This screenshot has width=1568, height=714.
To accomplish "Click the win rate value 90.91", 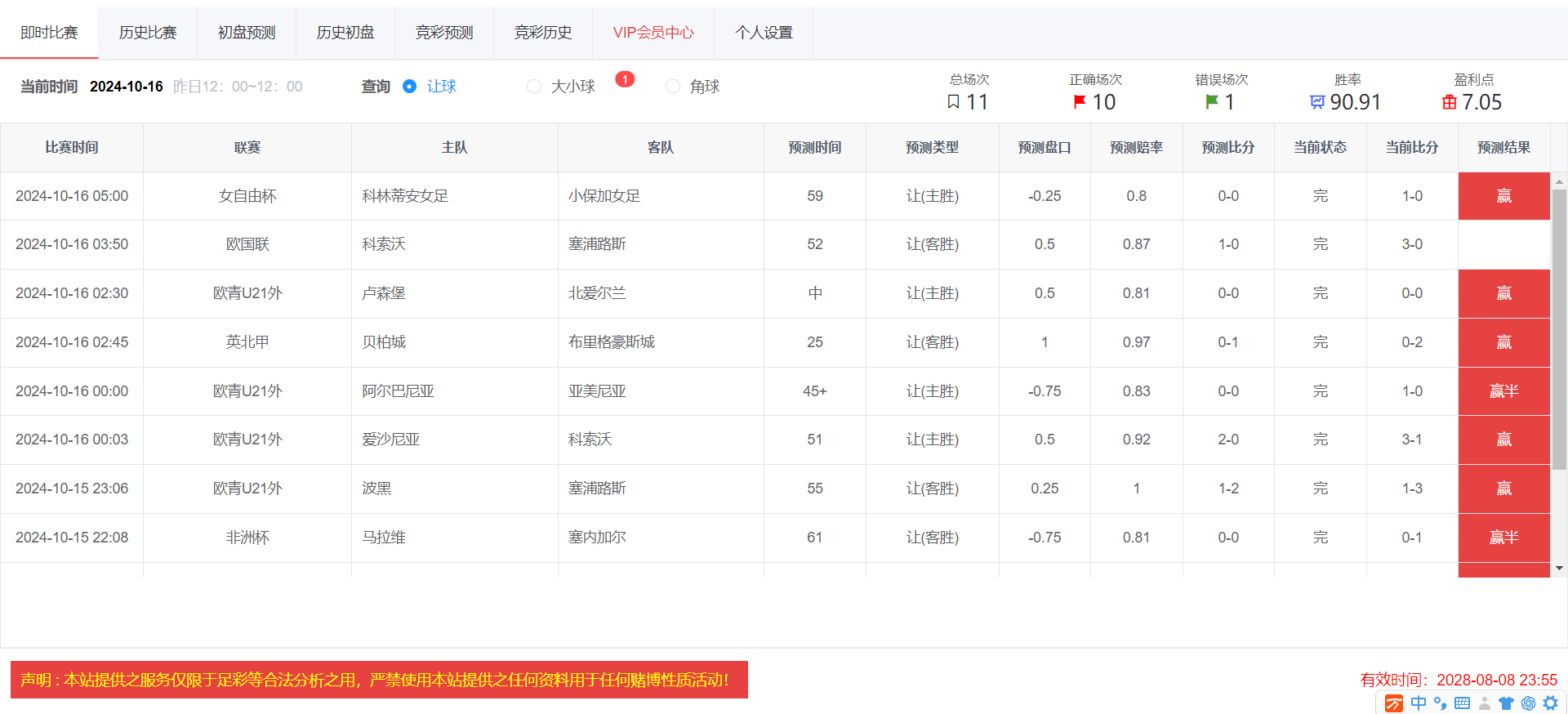I will (x=1356, y=102).
